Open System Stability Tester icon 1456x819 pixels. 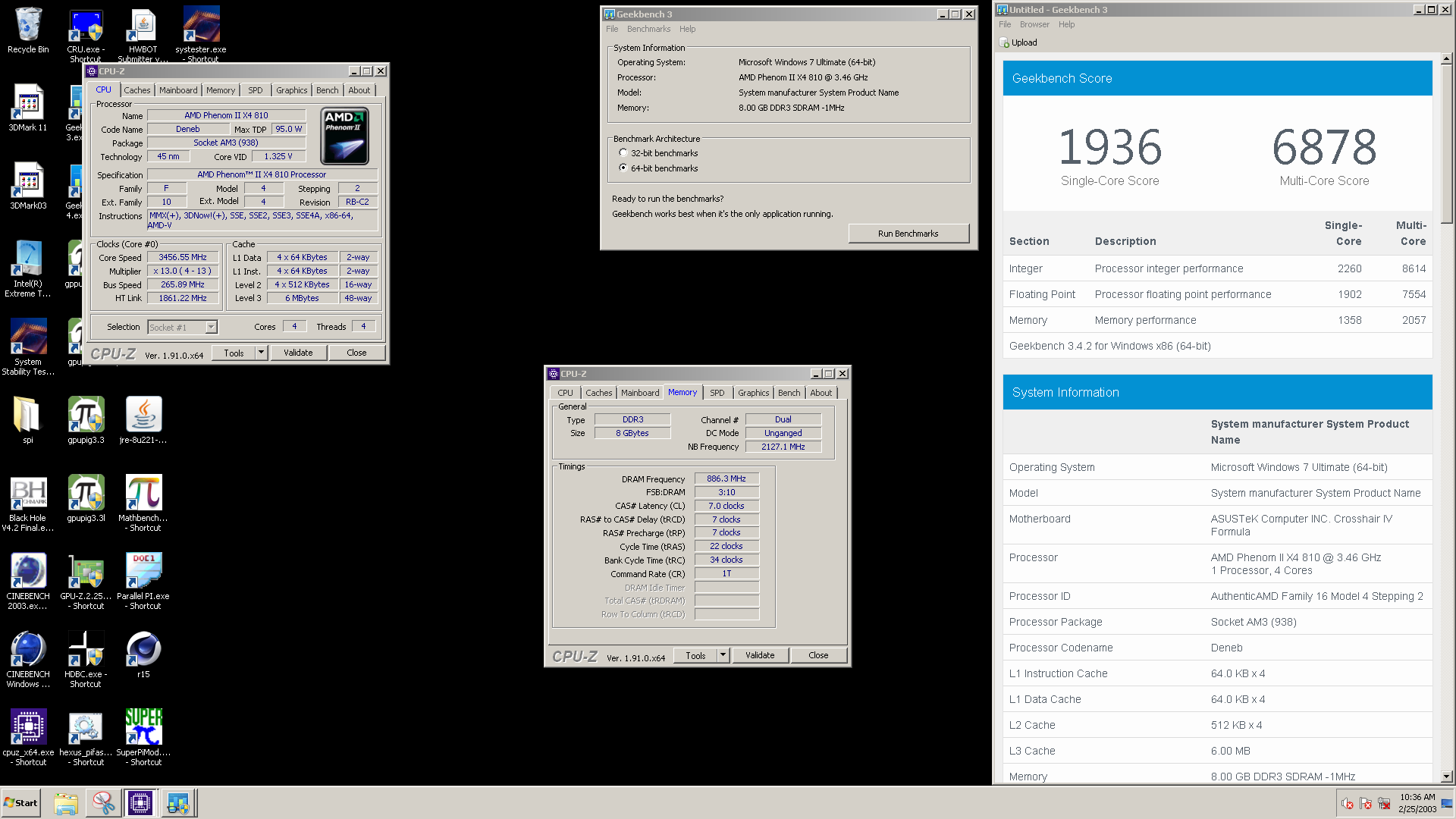pos(28,347)
